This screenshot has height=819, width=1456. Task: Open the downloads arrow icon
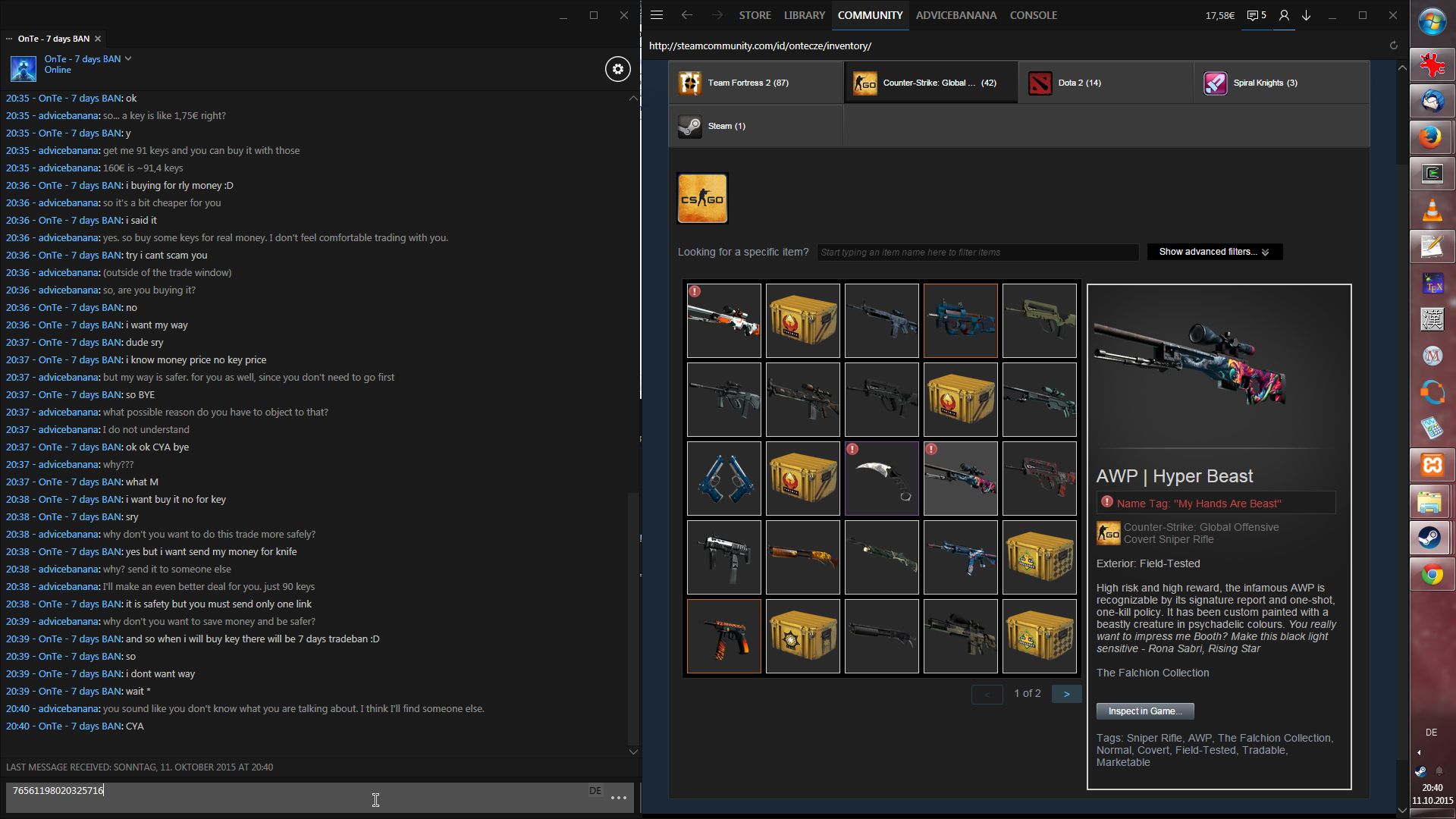click(x=1306, y=15)
